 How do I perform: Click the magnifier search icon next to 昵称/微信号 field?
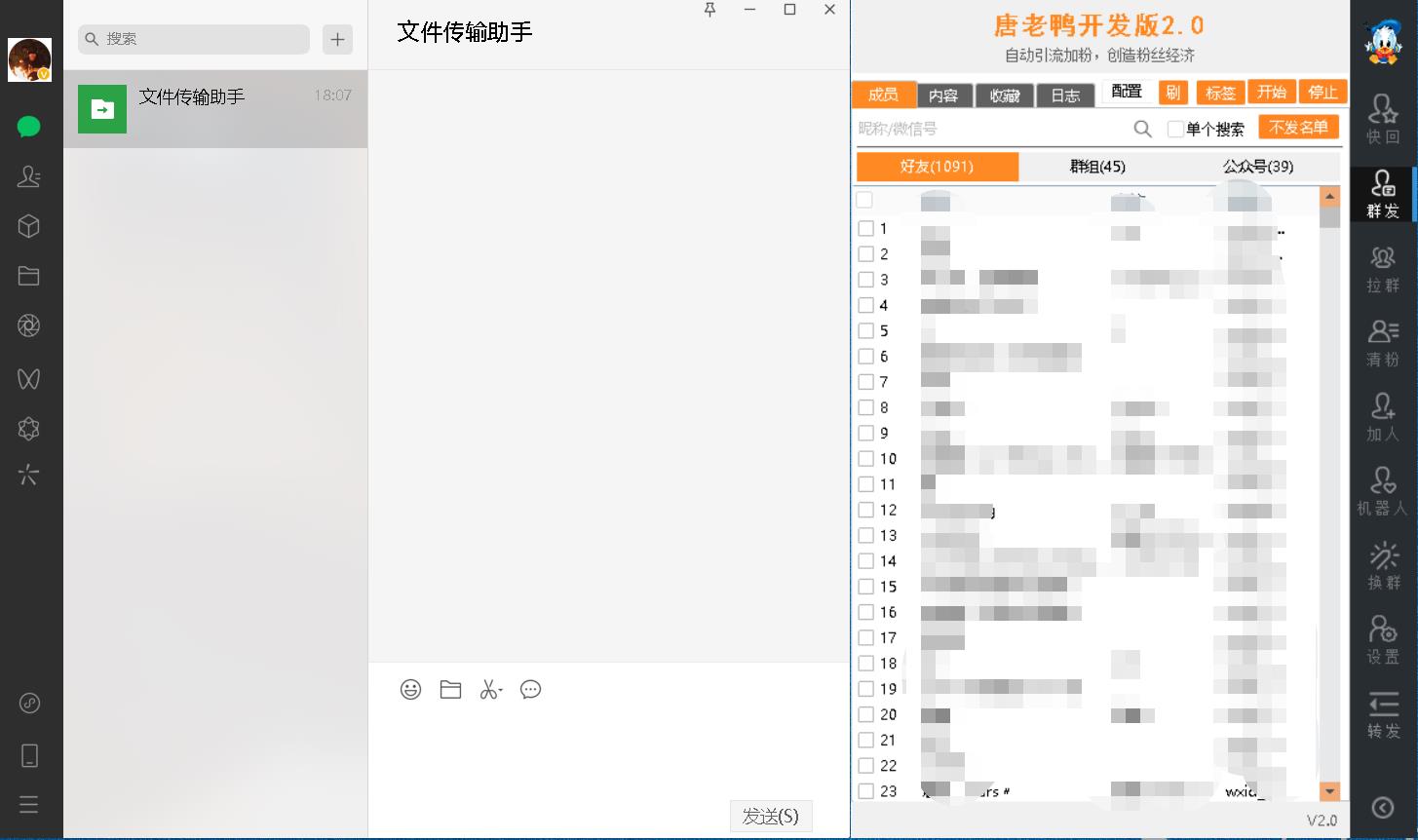[1143, 129]
